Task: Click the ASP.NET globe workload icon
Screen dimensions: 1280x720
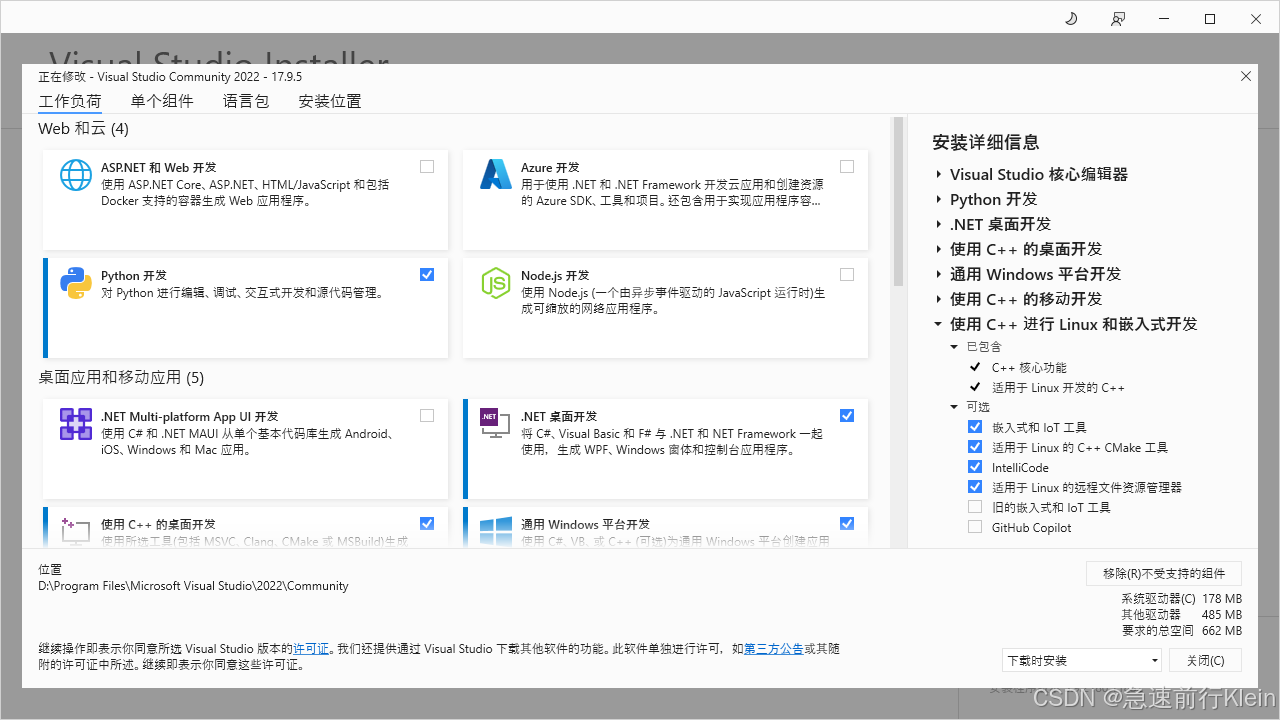Action: point(76,175)
